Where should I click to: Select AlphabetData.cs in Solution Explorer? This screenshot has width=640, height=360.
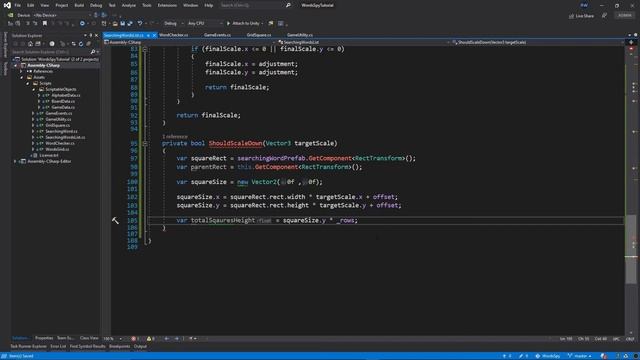tap(65, 95)
